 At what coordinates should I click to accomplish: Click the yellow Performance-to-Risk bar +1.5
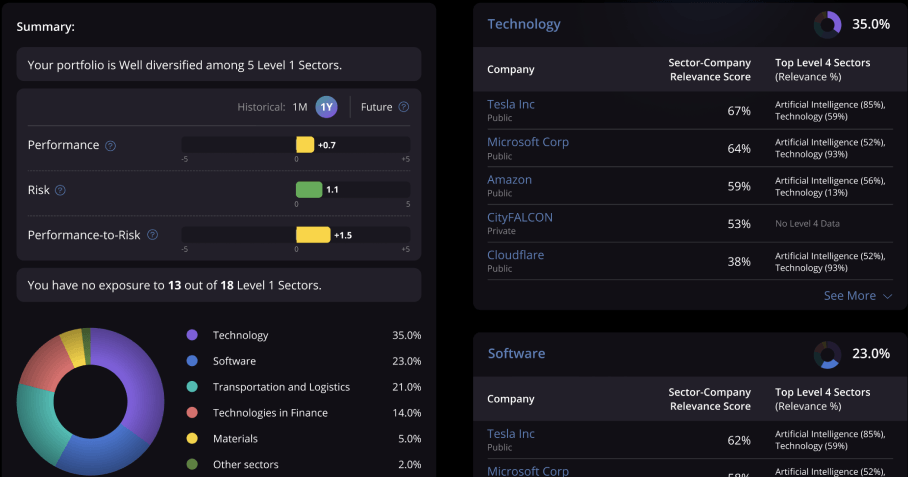313,234
